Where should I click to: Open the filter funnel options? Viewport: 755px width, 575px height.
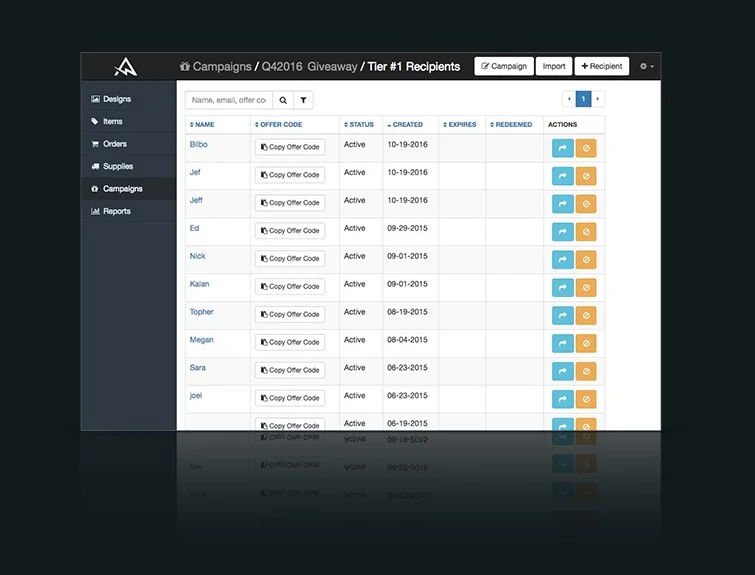click(303, 100)
